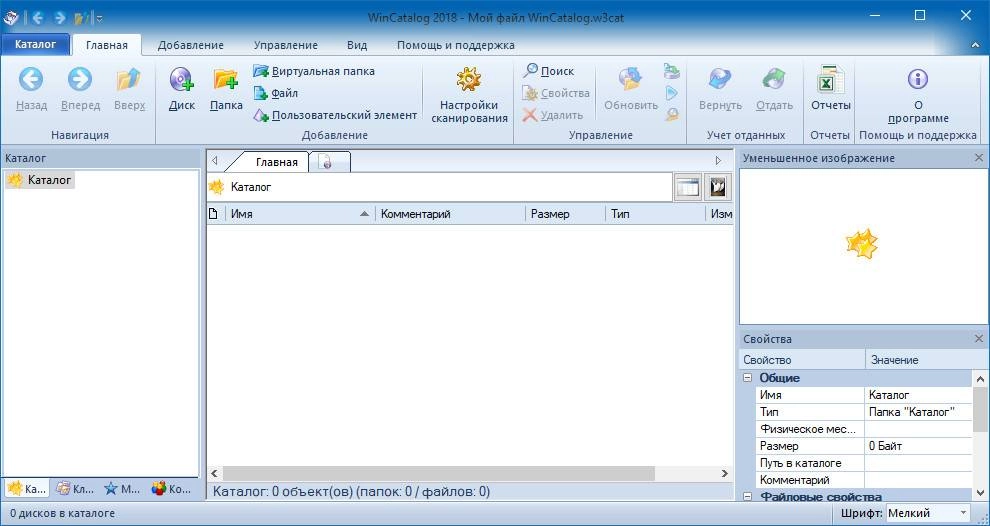This screenshot has height=526, width=990.
Task: Switch to the Кл... keywords bottom tab
Action: tap(75, 489)
